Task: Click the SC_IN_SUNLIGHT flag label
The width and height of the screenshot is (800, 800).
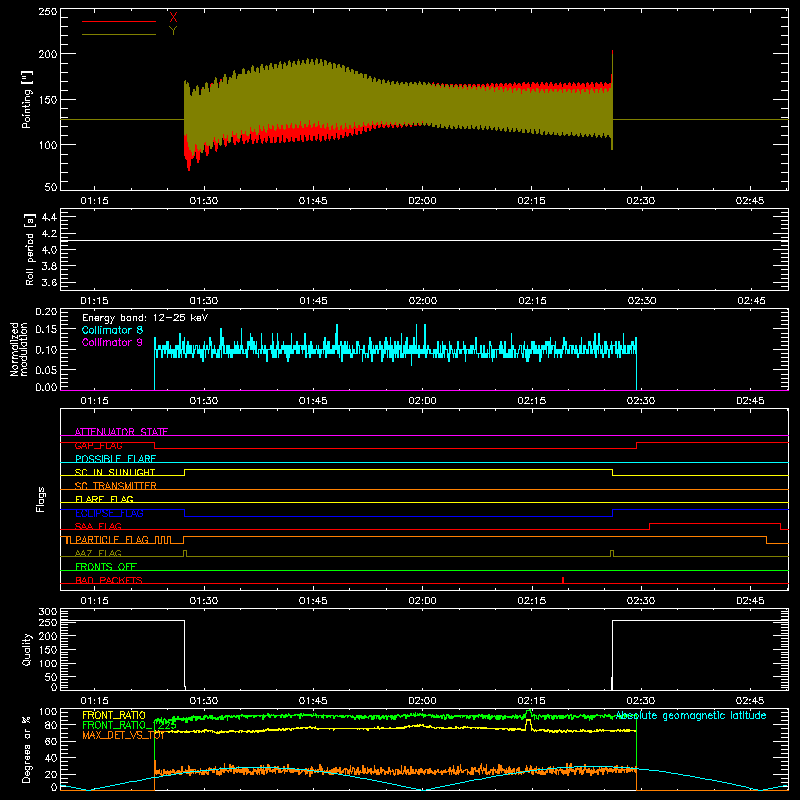Action: tap(115, 472)
